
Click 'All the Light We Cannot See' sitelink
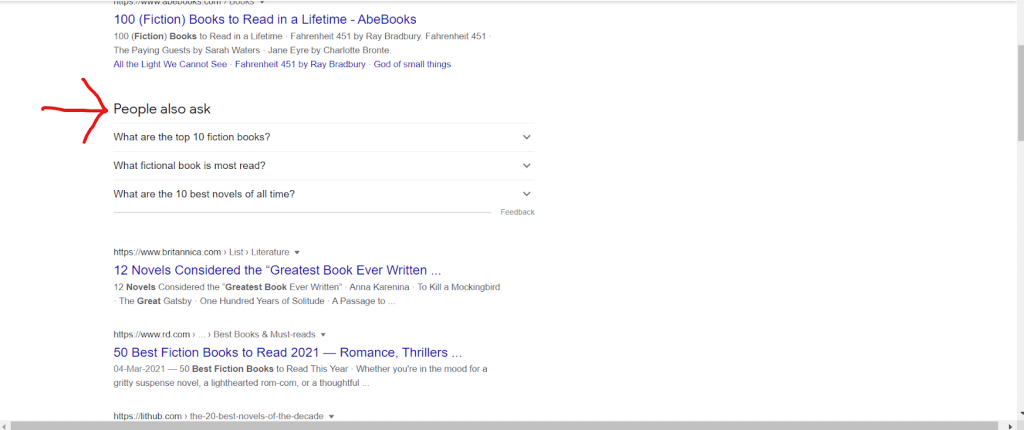(171, 64)
